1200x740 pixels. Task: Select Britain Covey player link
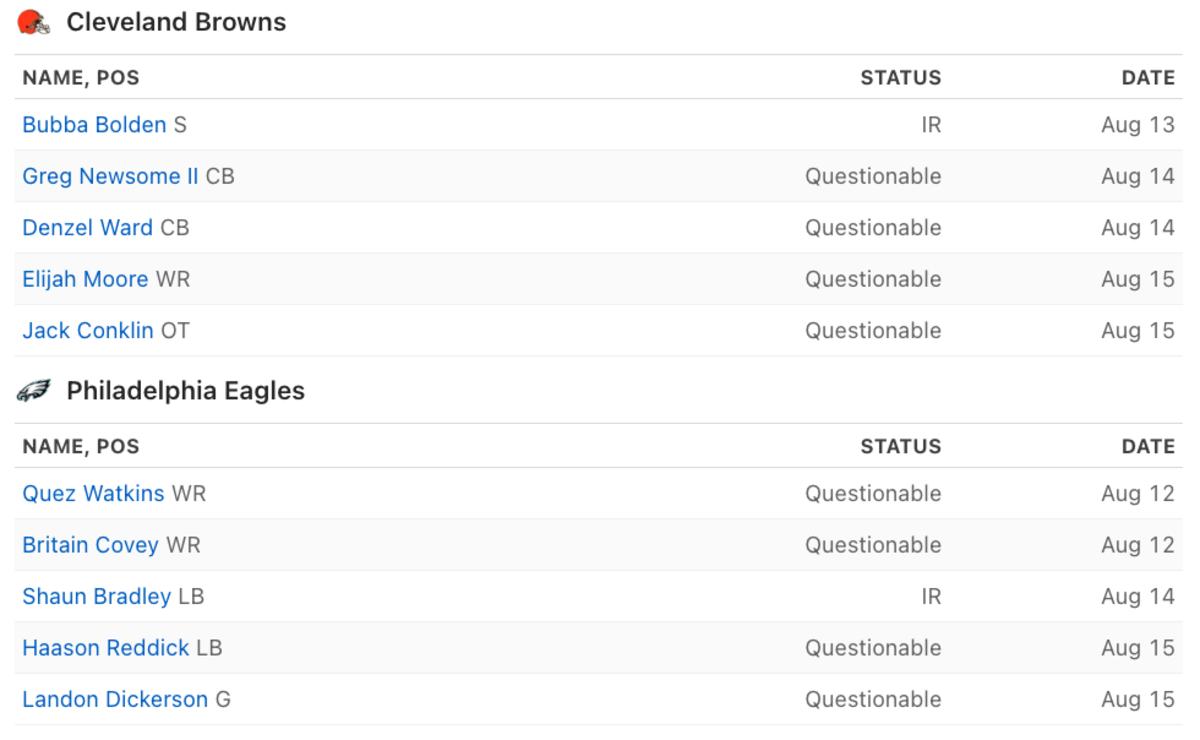tap(90, 545)
